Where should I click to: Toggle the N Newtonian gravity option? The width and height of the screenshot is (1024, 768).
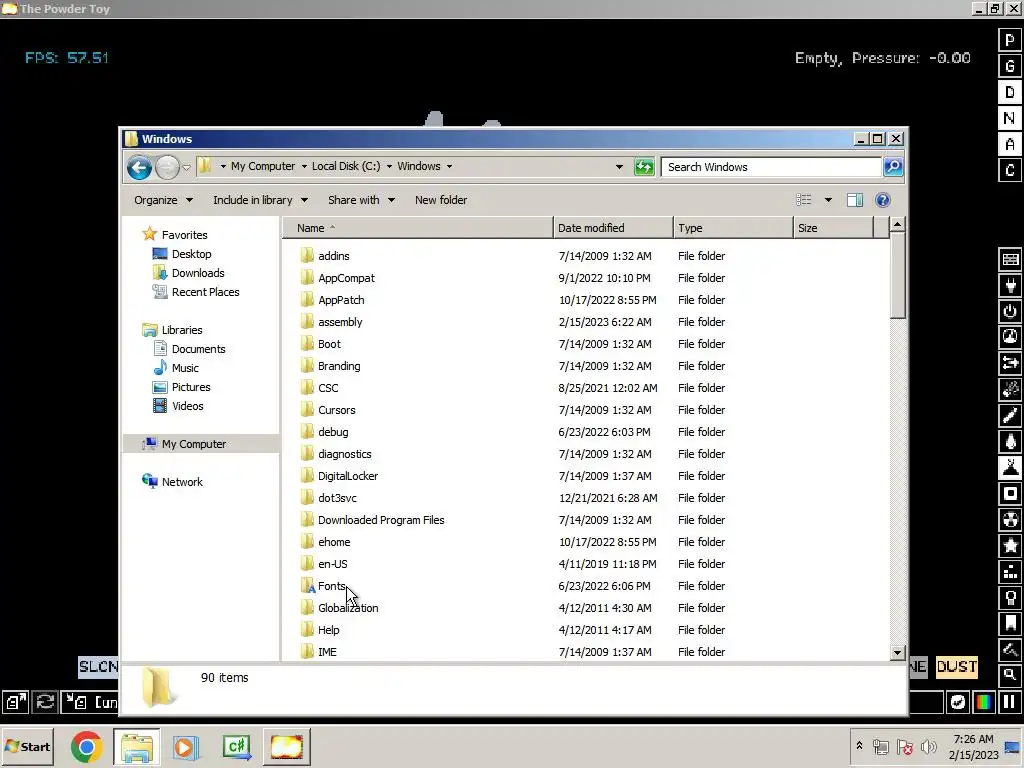click(x=1010, y=118)
